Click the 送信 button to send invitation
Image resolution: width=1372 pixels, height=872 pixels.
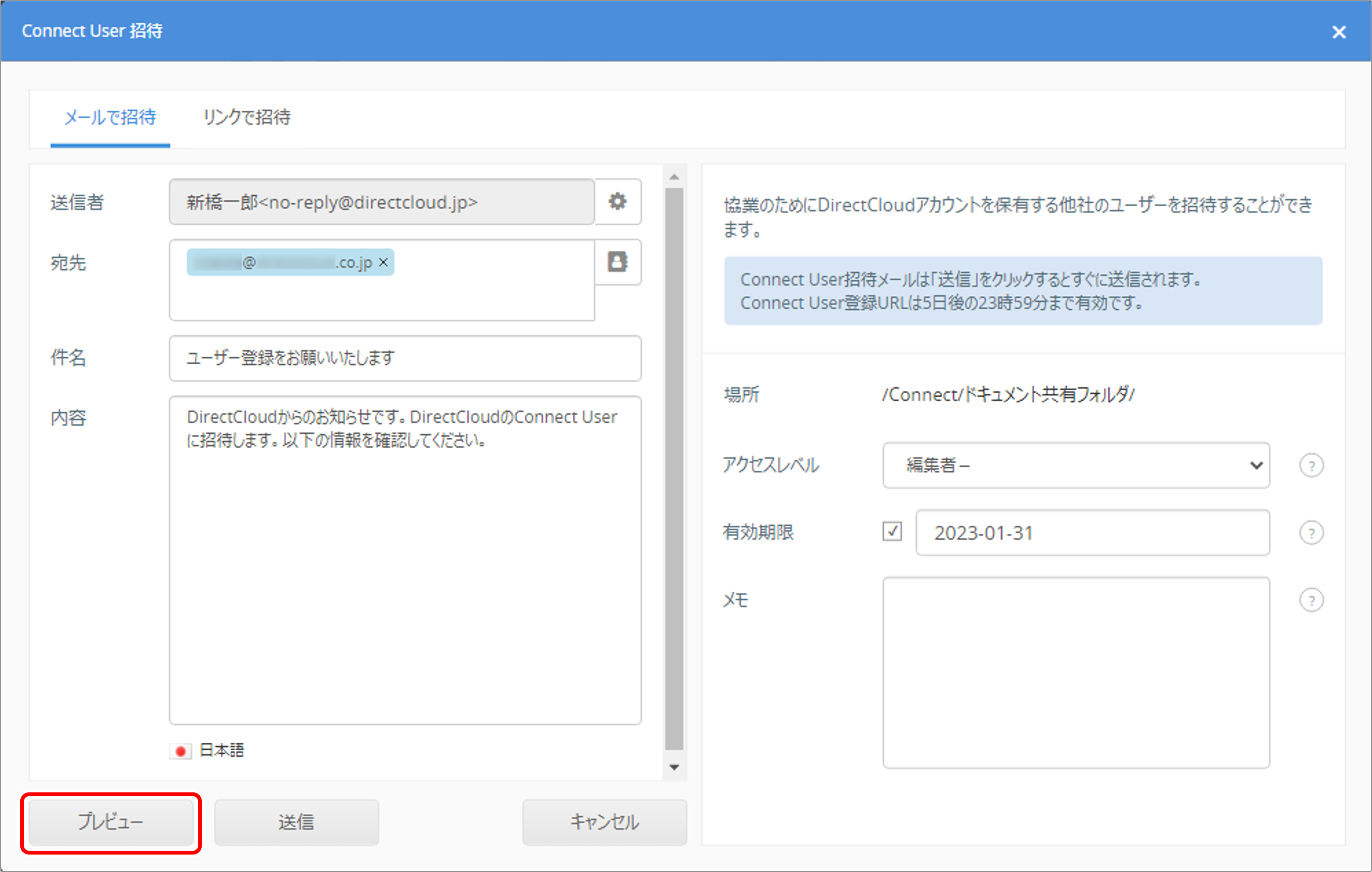(296, 822)
